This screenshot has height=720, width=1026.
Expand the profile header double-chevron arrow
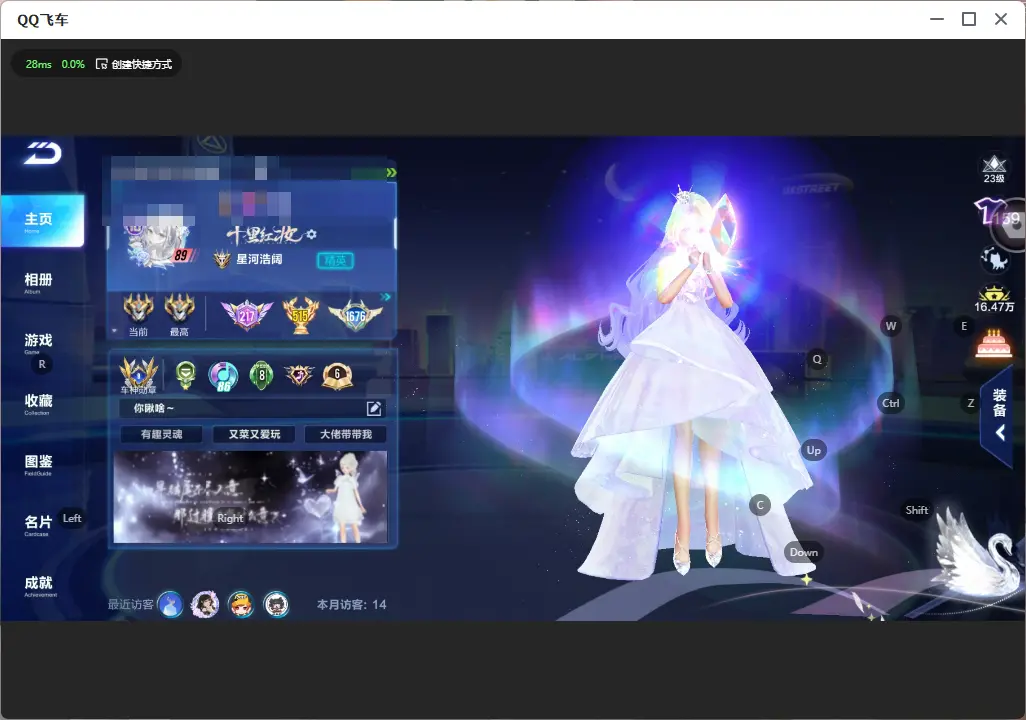coord(391,173)
